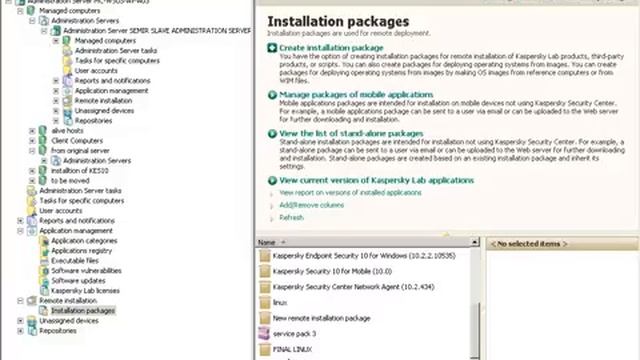
Task: Click the Add/Remove columns link
Action: tap(311, 205)
